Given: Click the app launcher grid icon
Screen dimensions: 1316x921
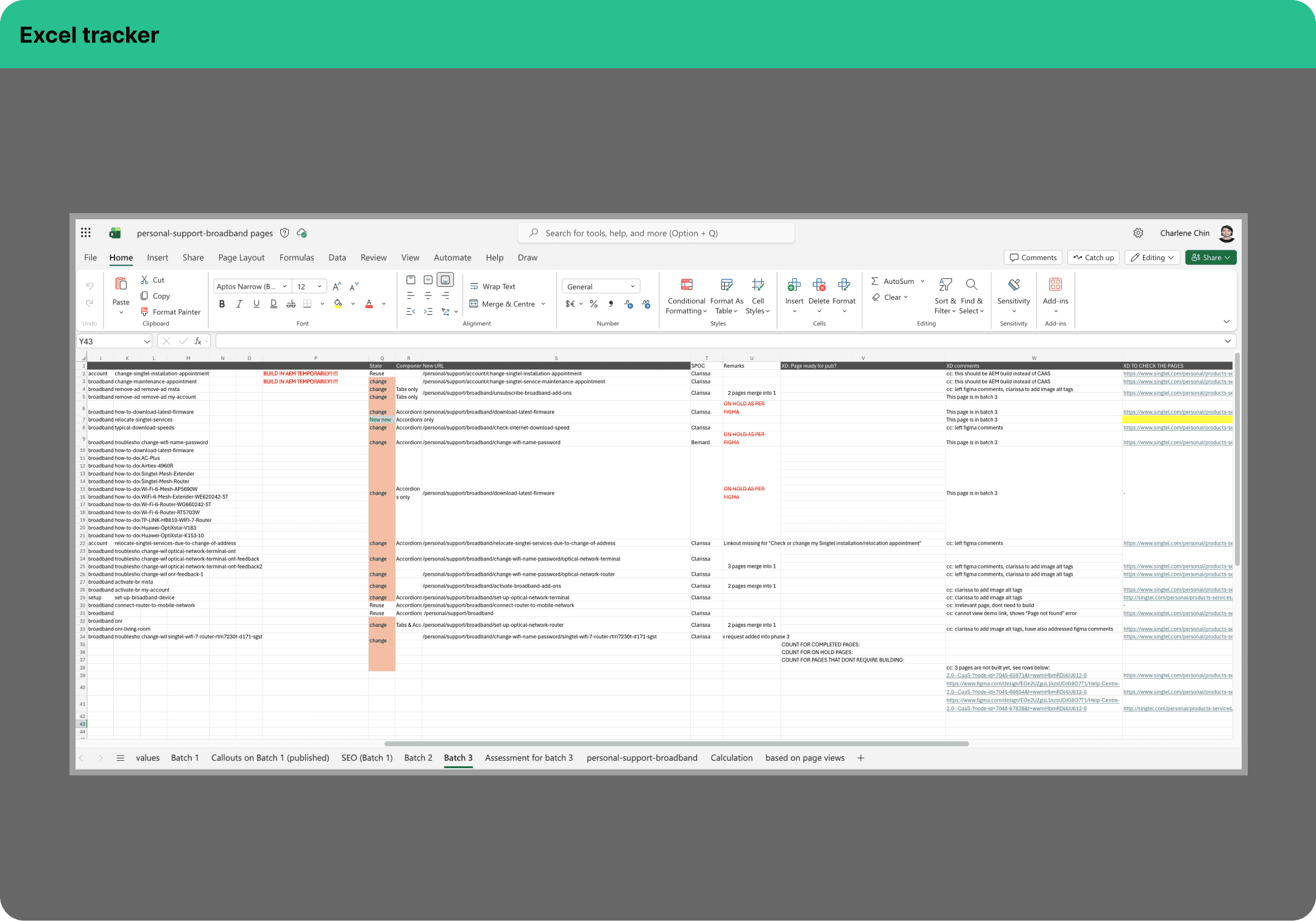Looking at the screenshot, I should 86,233.
